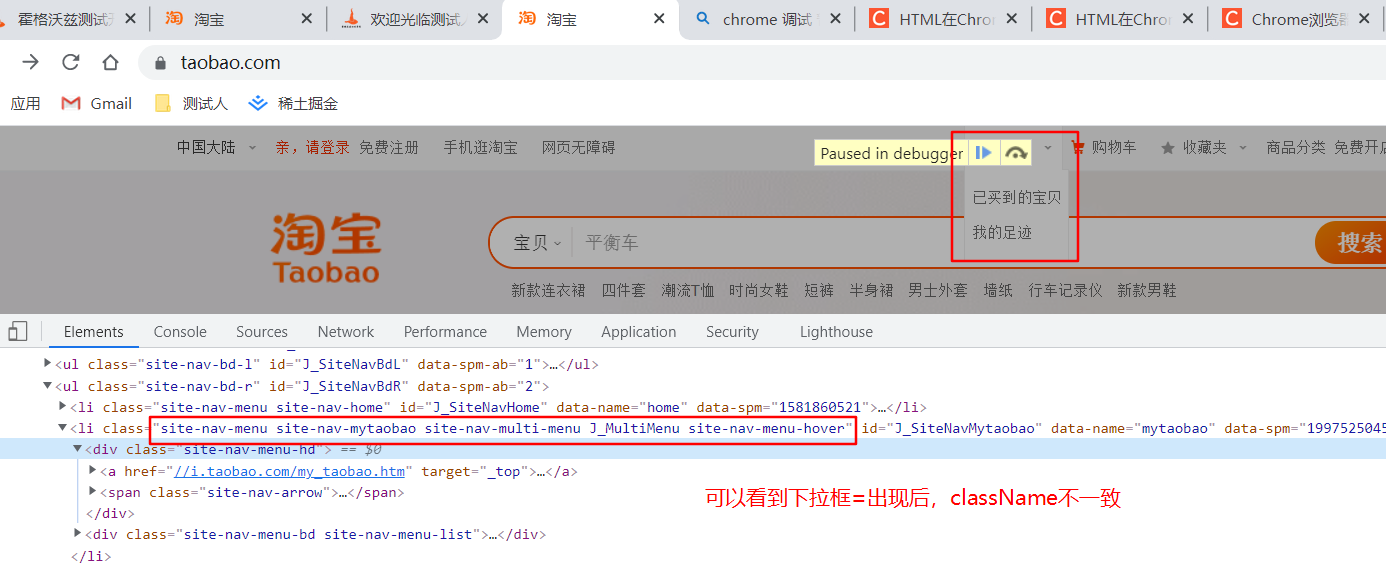Click the 时尚女鞋 hot search link

point(759,290)
